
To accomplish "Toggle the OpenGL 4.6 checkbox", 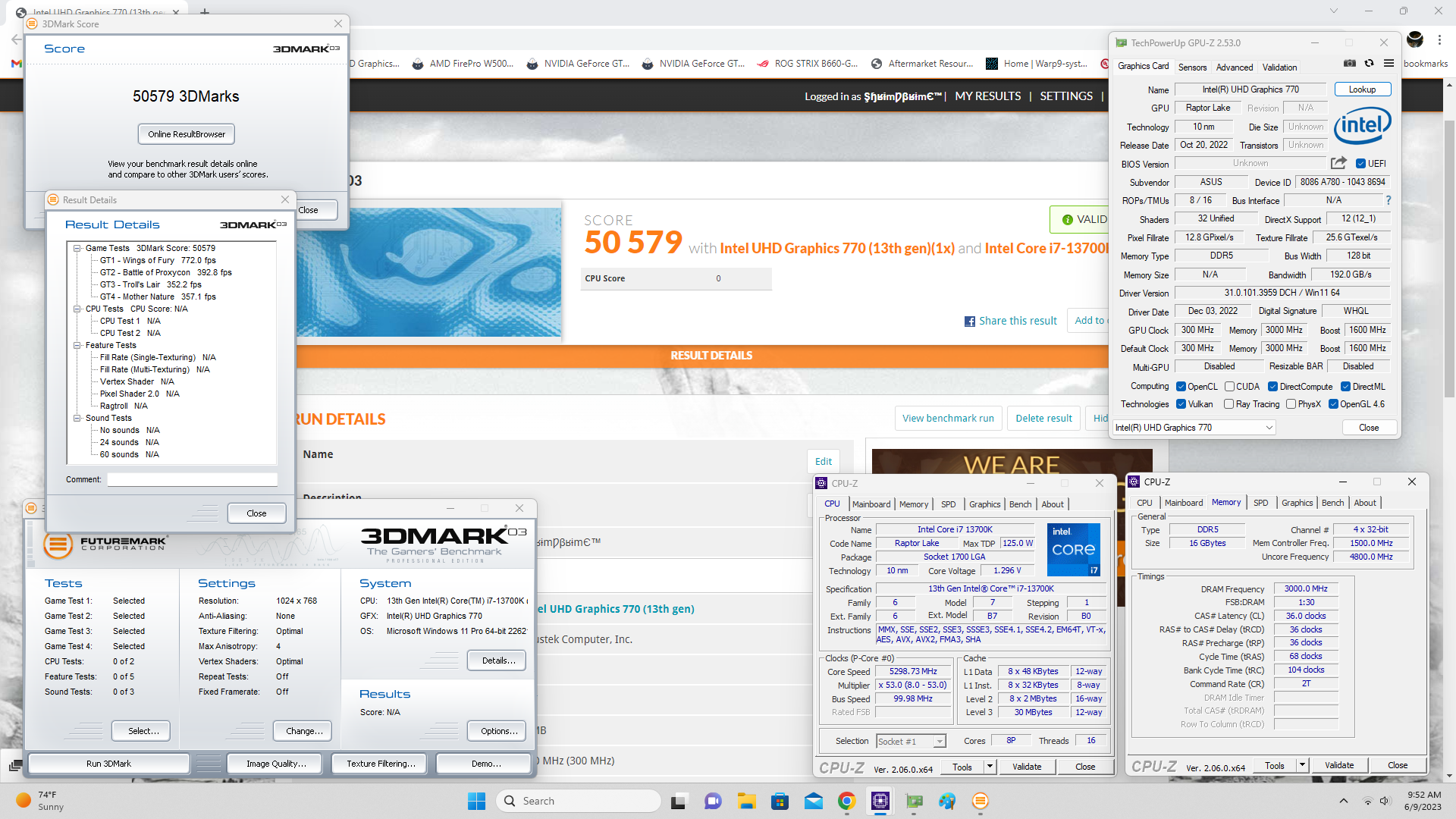I will pos(1333,404).
